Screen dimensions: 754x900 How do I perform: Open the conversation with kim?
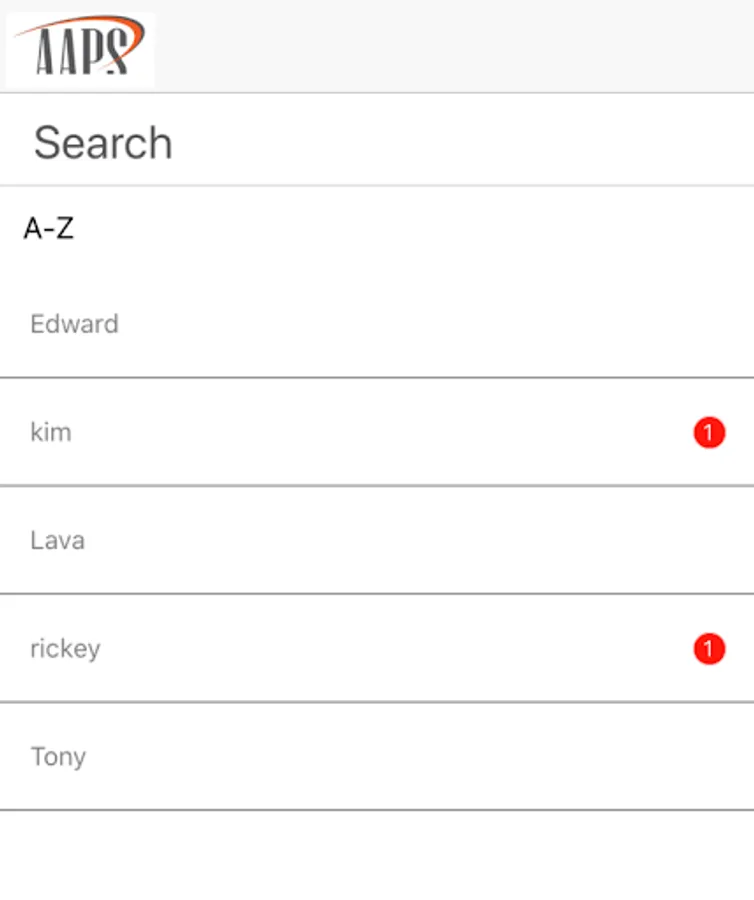point(377,433)
